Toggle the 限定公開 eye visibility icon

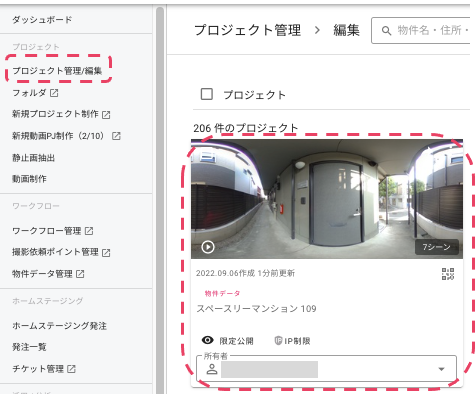point(208,340)
